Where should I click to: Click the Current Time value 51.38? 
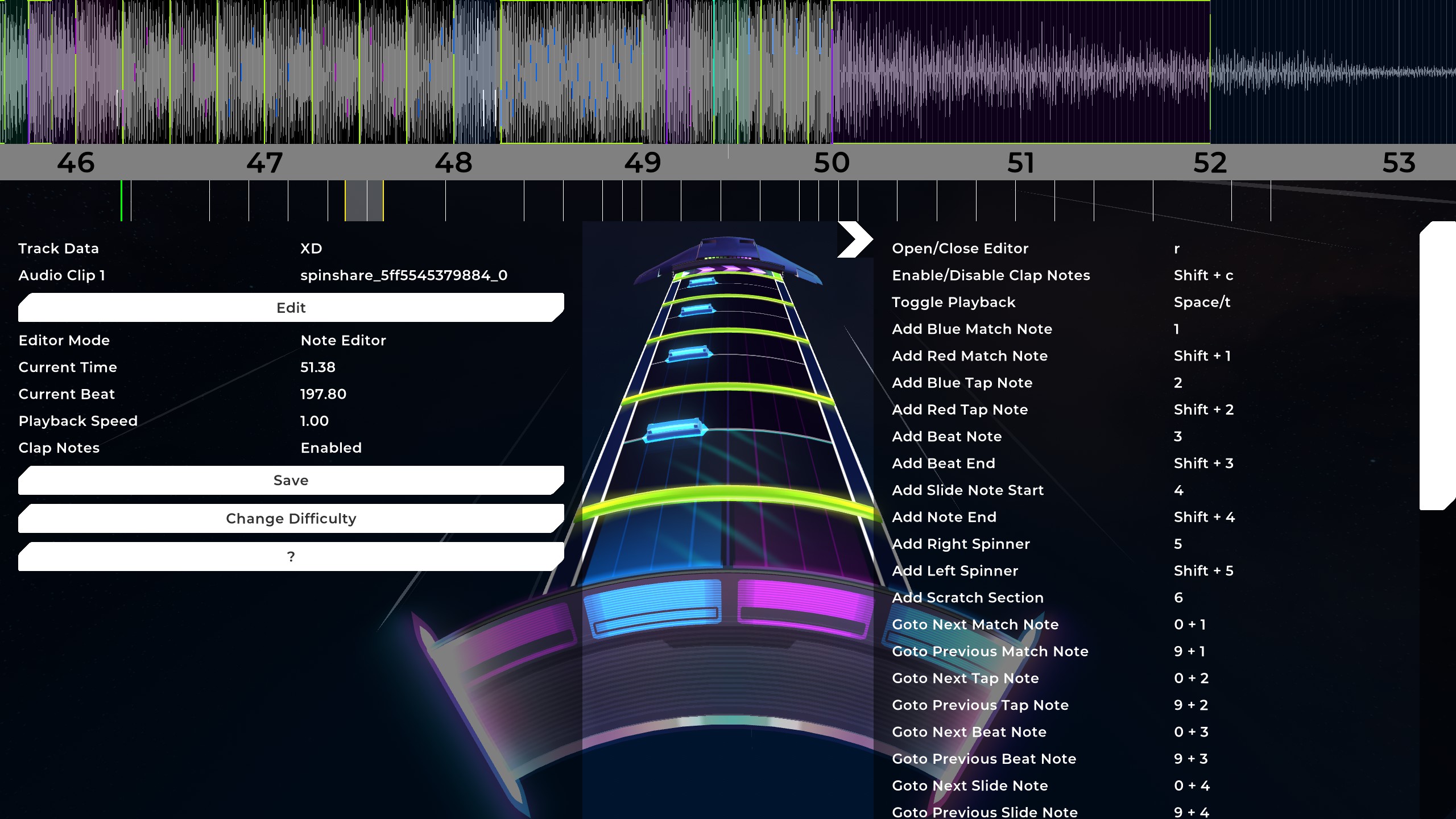tap(317, 367)
